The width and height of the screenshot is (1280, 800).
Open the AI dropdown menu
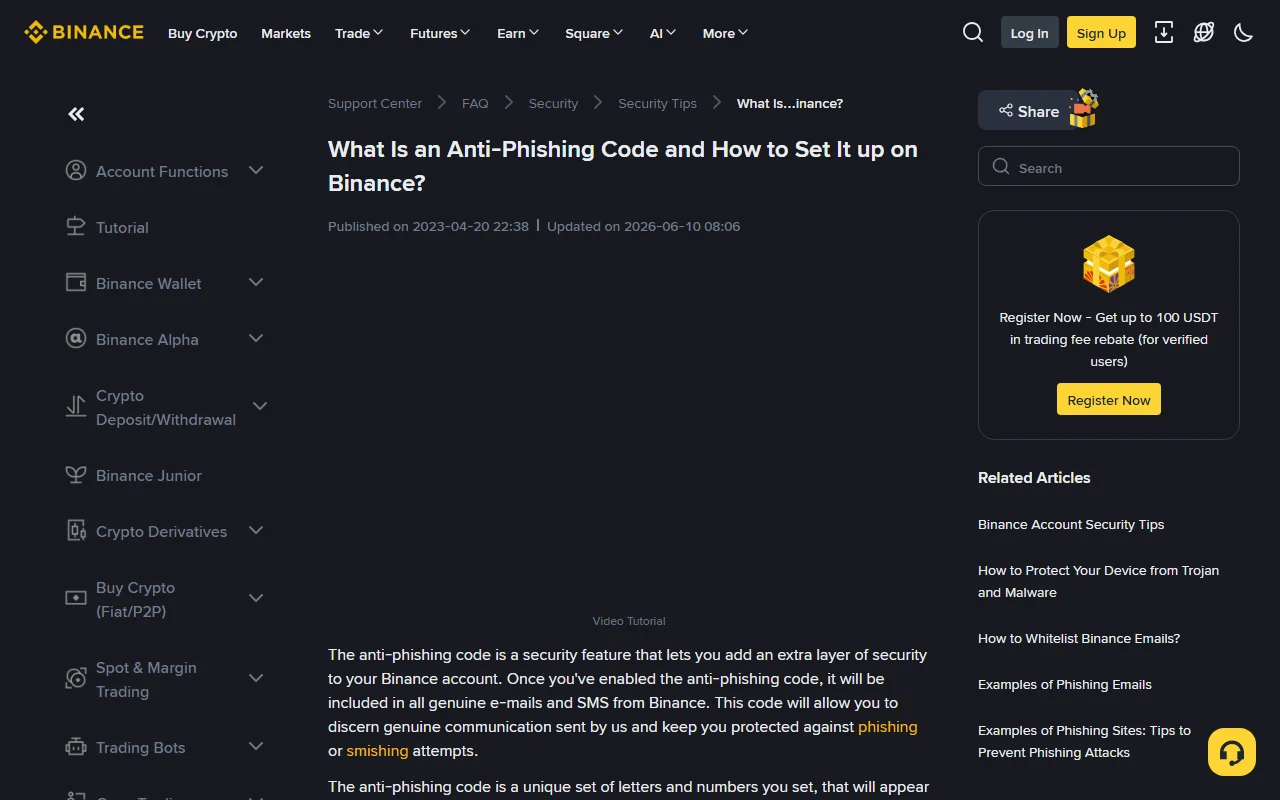point(663,33)
